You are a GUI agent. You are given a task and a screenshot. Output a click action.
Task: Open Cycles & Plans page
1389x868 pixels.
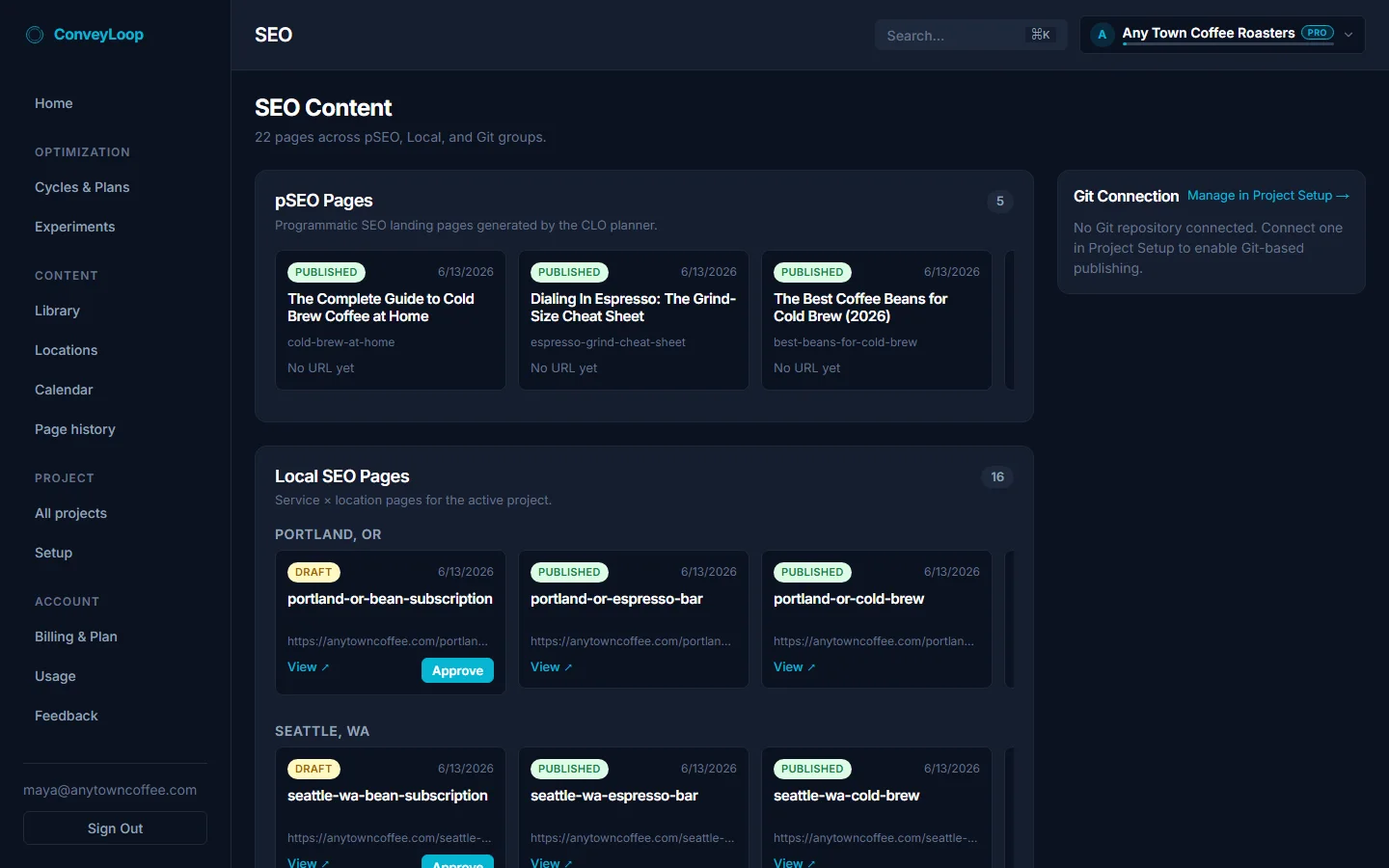coord(82,187)
